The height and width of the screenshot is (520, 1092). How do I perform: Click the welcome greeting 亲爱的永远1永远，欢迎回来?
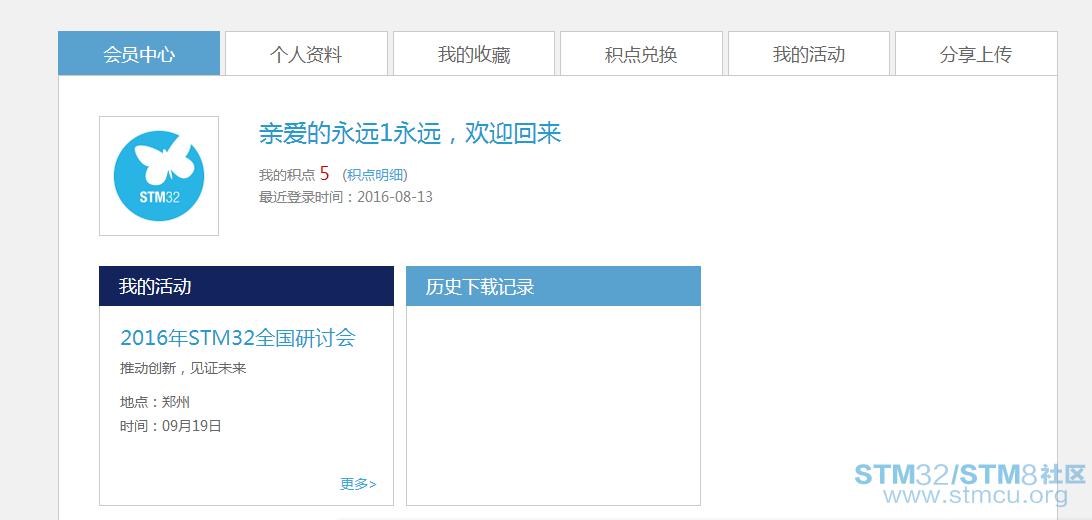[410, 134]
